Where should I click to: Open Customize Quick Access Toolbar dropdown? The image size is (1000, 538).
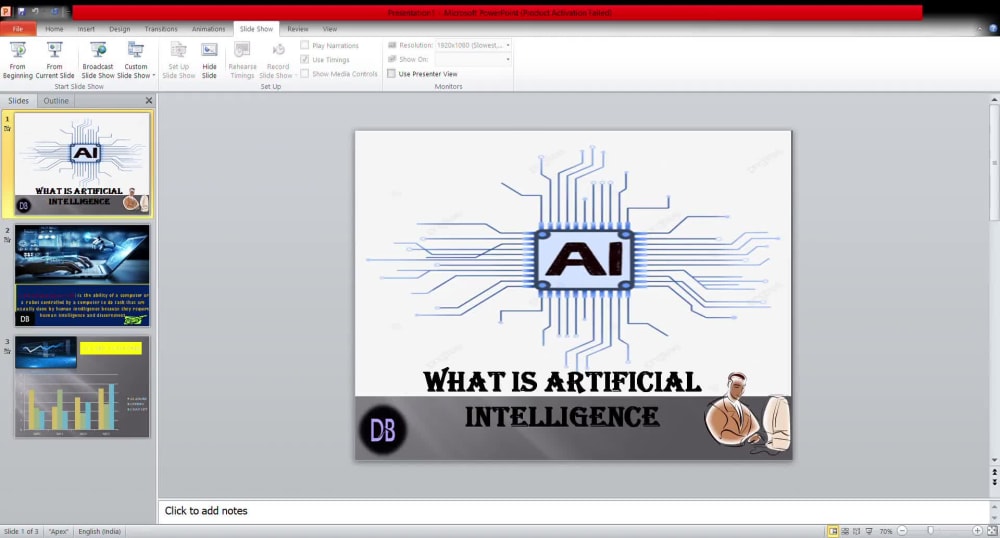coord(66,11)
